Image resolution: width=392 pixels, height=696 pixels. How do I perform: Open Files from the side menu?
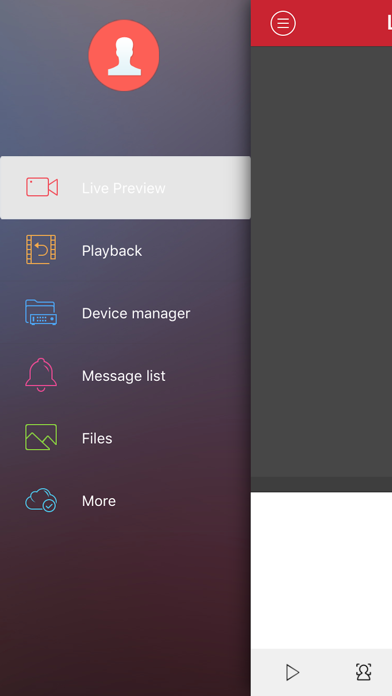click(x=126, y=438)
